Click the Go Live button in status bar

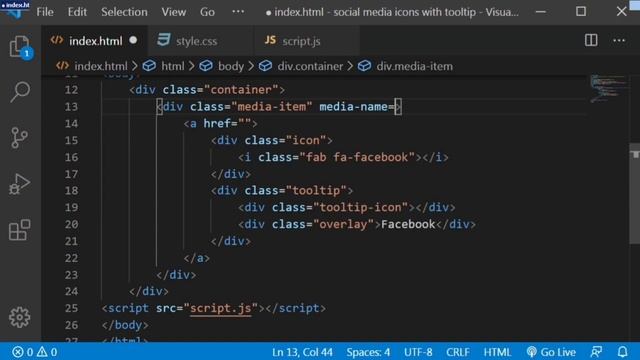[x=551, y=352]
